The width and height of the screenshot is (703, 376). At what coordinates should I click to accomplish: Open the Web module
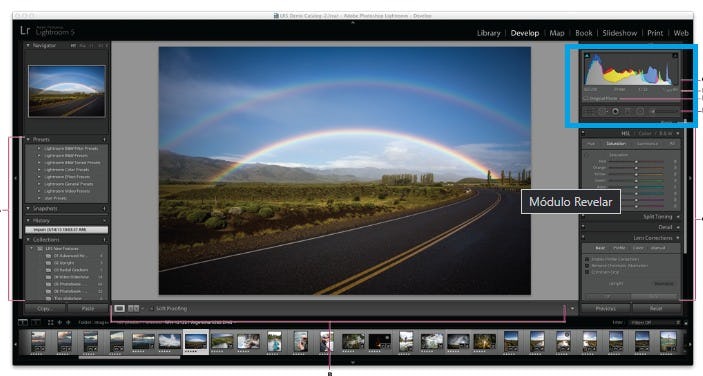tap(681, 33)
